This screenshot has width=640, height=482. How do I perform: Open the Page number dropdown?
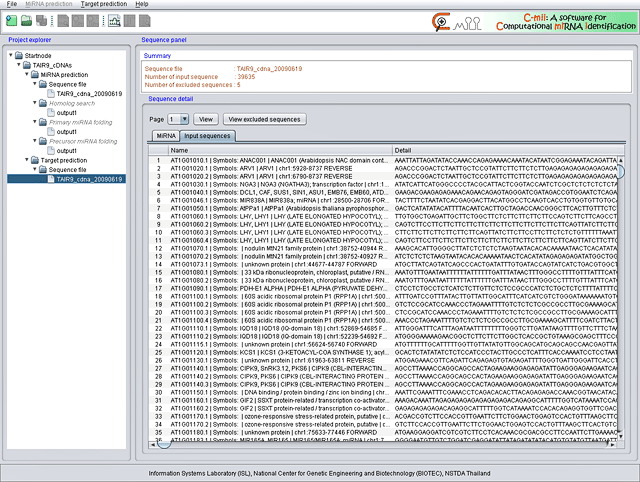[x=184, y=119]
